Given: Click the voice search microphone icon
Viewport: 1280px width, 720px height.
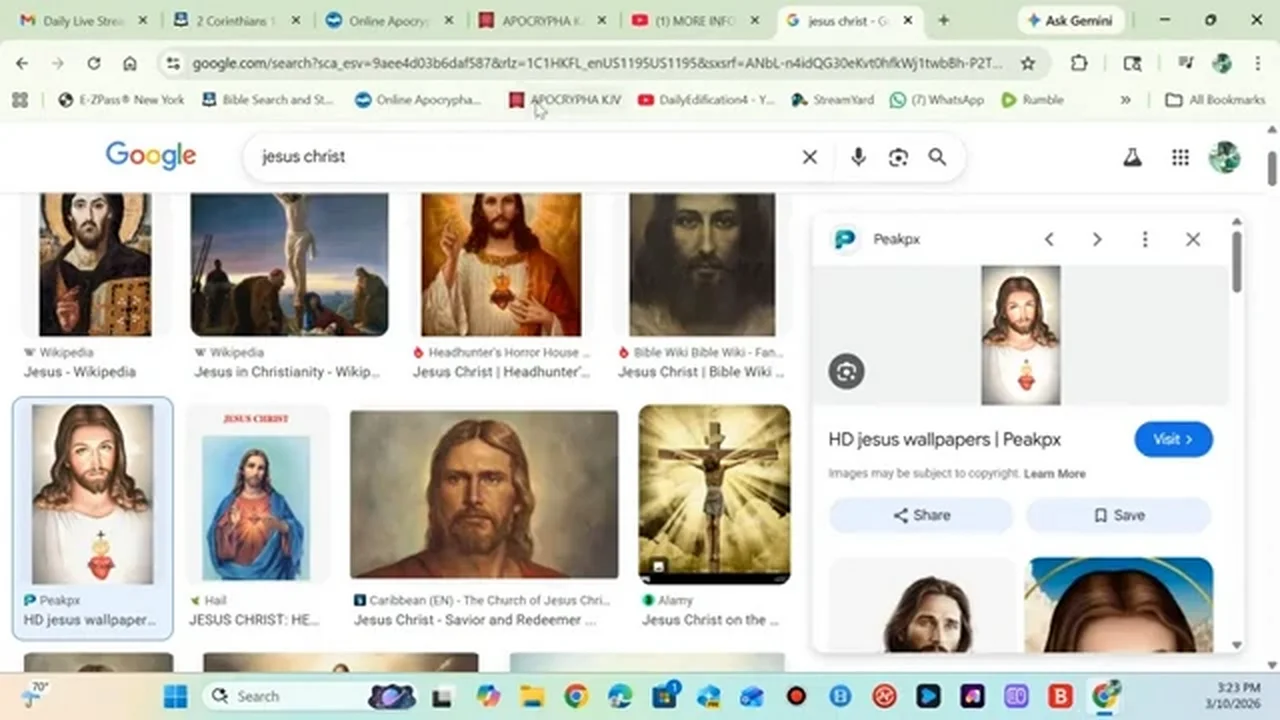Looking at the screenshot, I should (x=858, y=157).
